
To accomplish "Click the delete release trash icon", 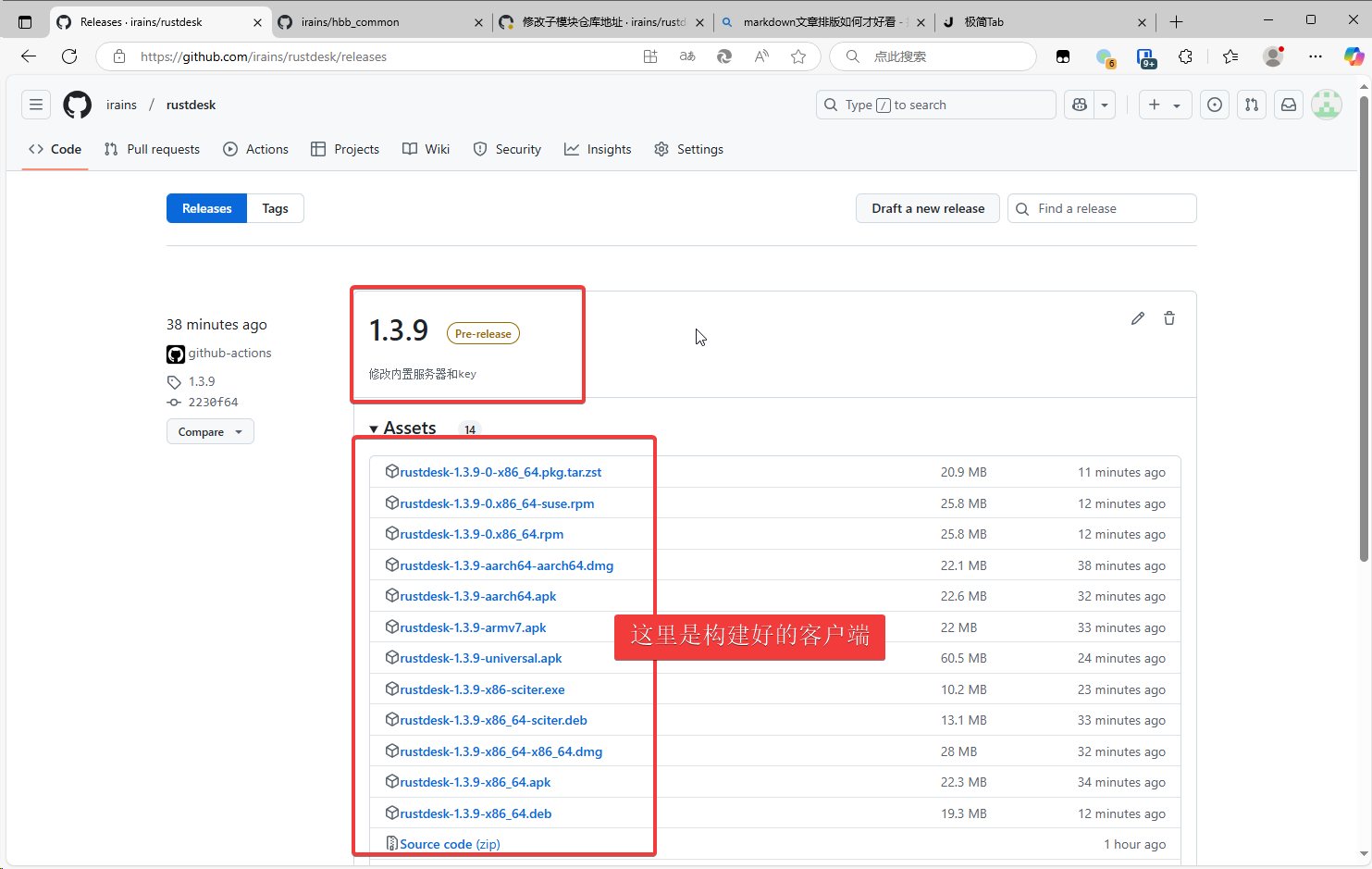I will click(x=1169, y=318).
